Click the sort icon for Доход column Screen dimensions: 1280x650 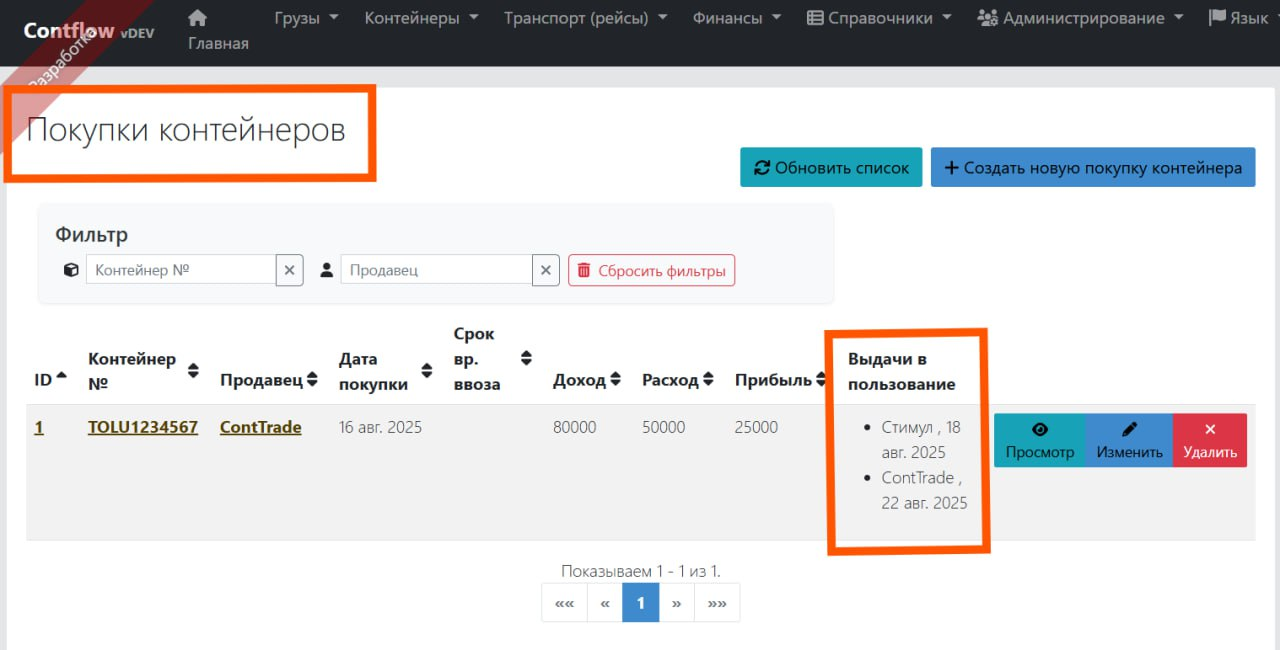tap(616, 380)
